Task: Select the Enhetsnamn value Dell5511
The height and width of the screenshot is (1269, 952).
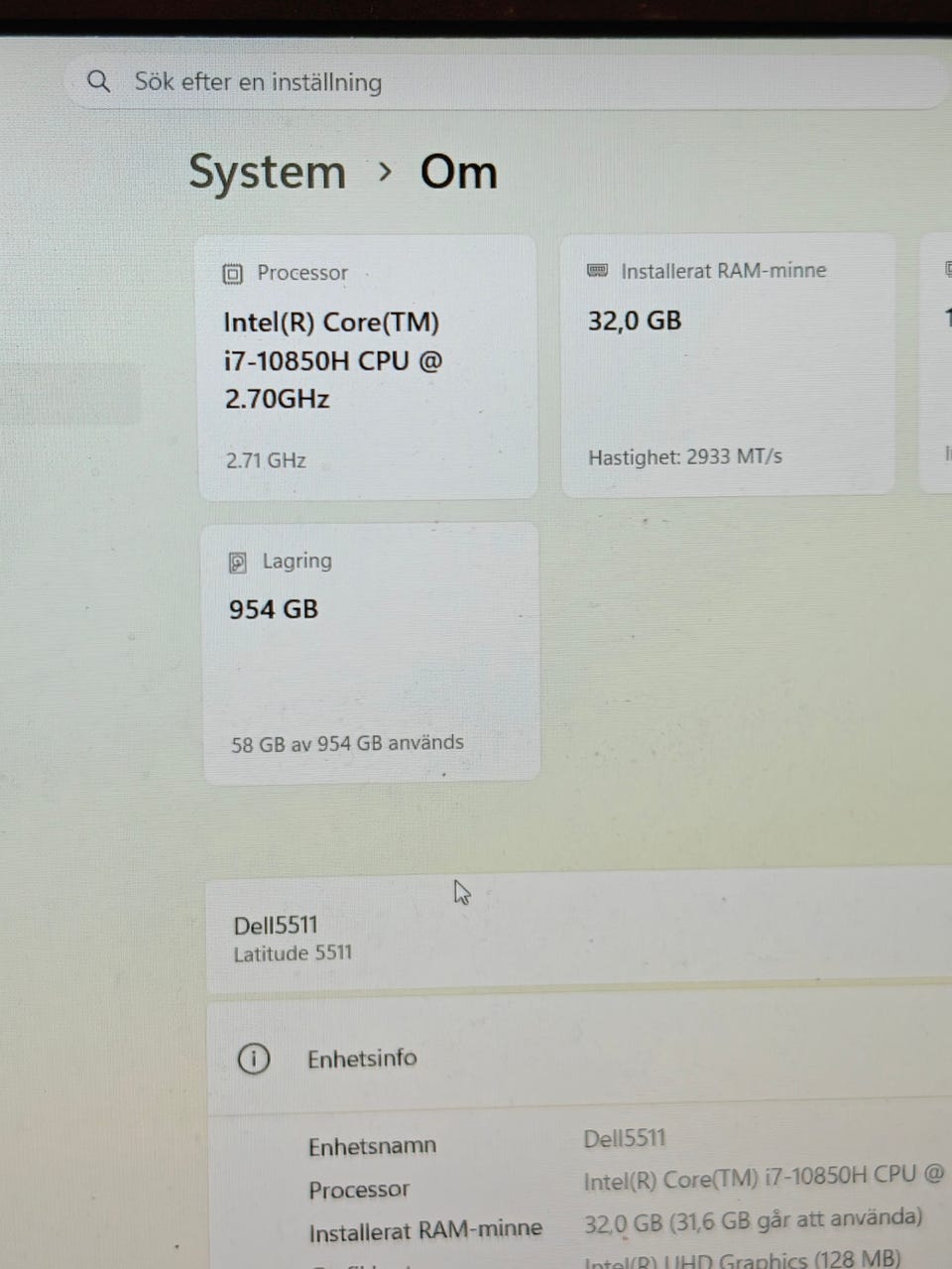Action: pos(625,1138)
